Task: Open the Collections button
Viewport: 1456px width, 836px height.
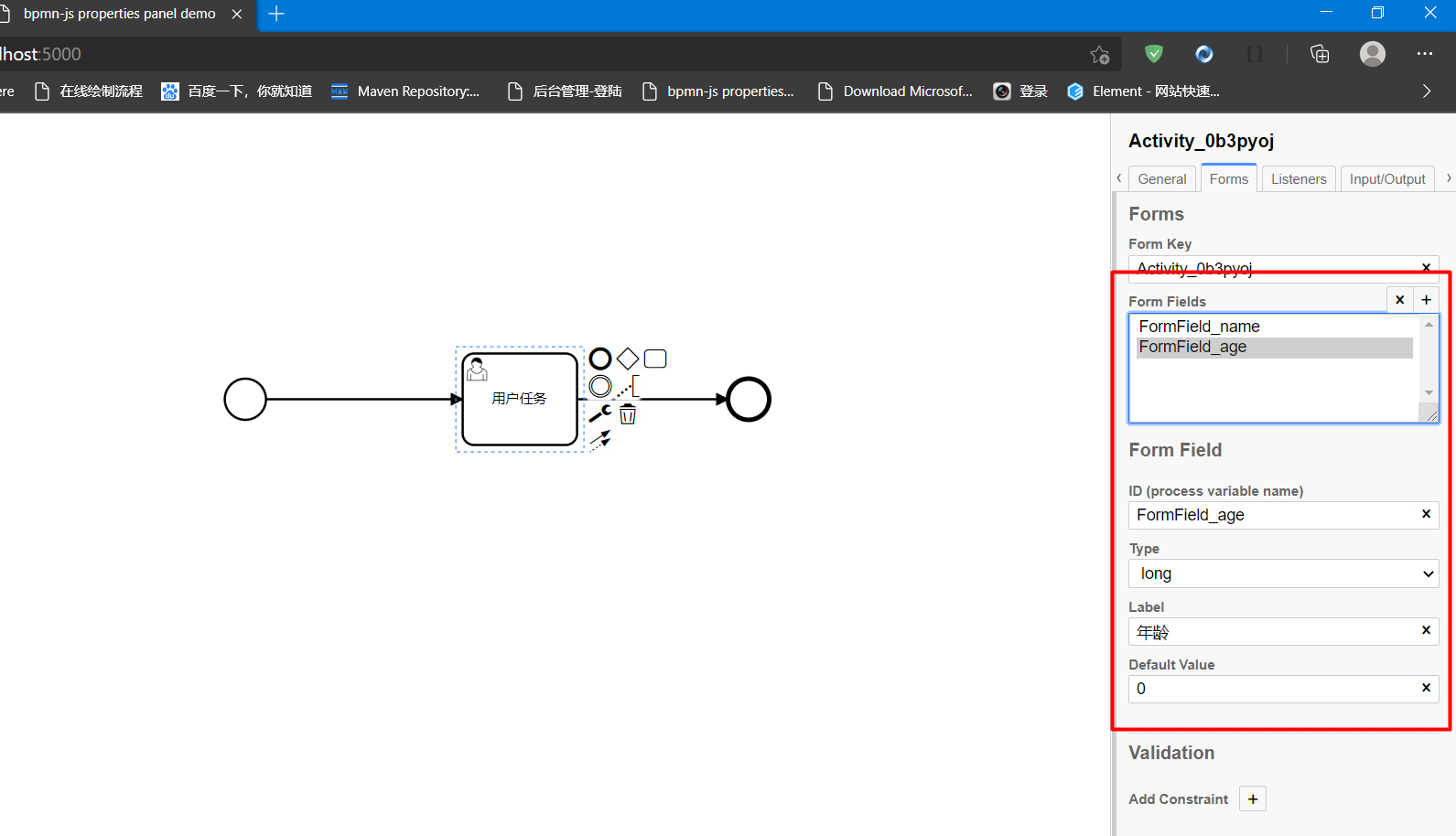Action: [x=1320, y=54]
